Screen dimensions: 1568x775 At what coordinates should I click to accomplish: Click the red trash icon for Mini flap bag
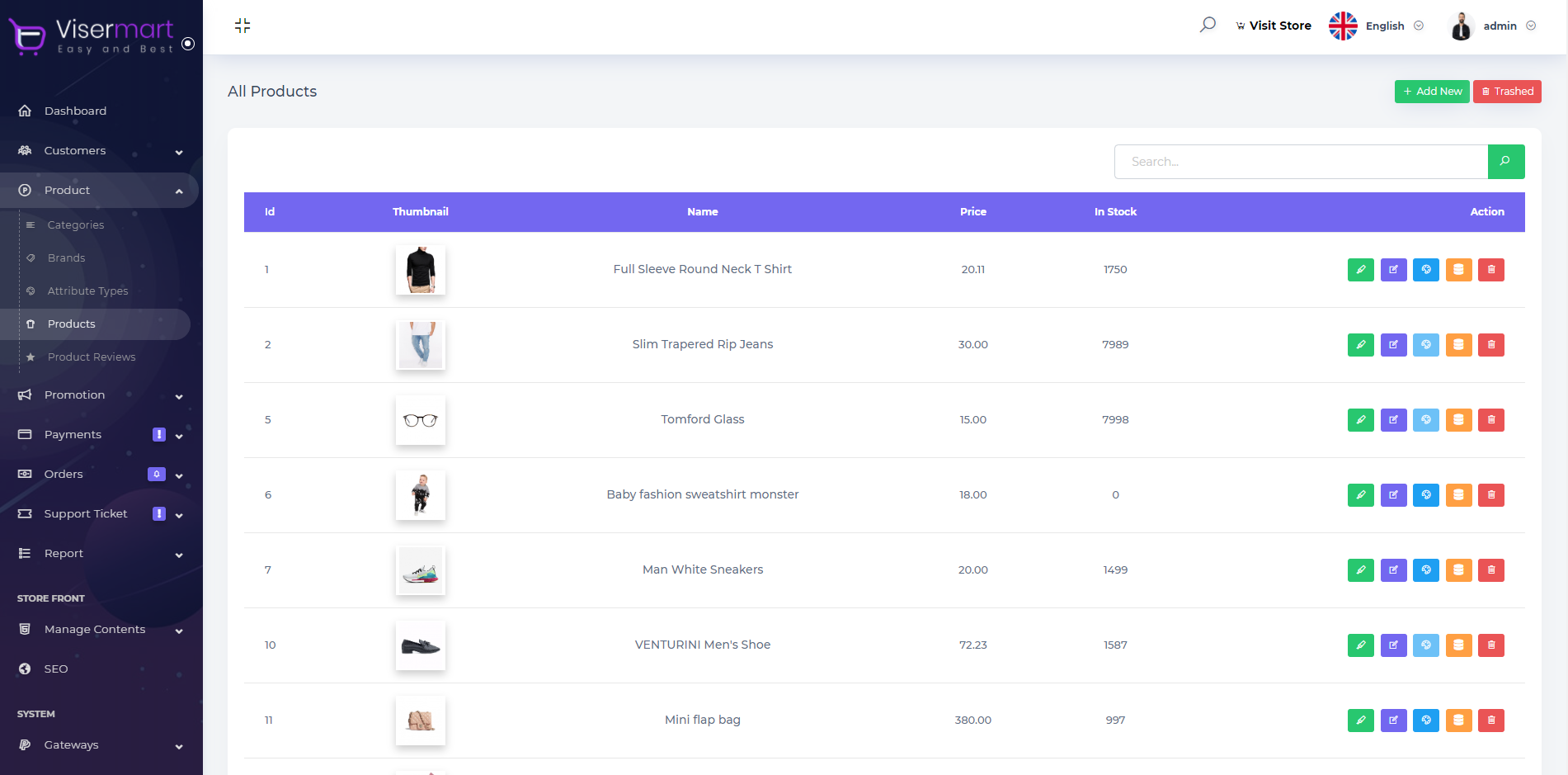click(1491, 721)
